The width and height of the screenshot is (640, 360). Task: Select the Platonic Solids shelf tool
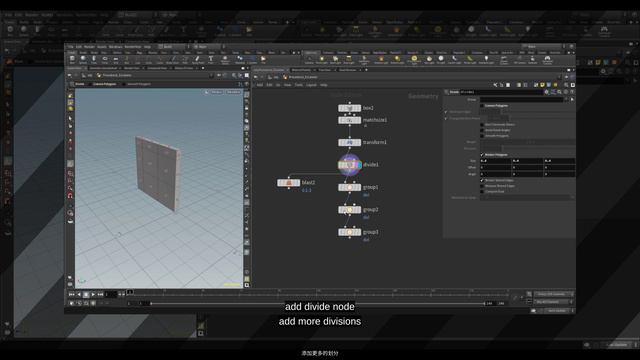(224, 60)
